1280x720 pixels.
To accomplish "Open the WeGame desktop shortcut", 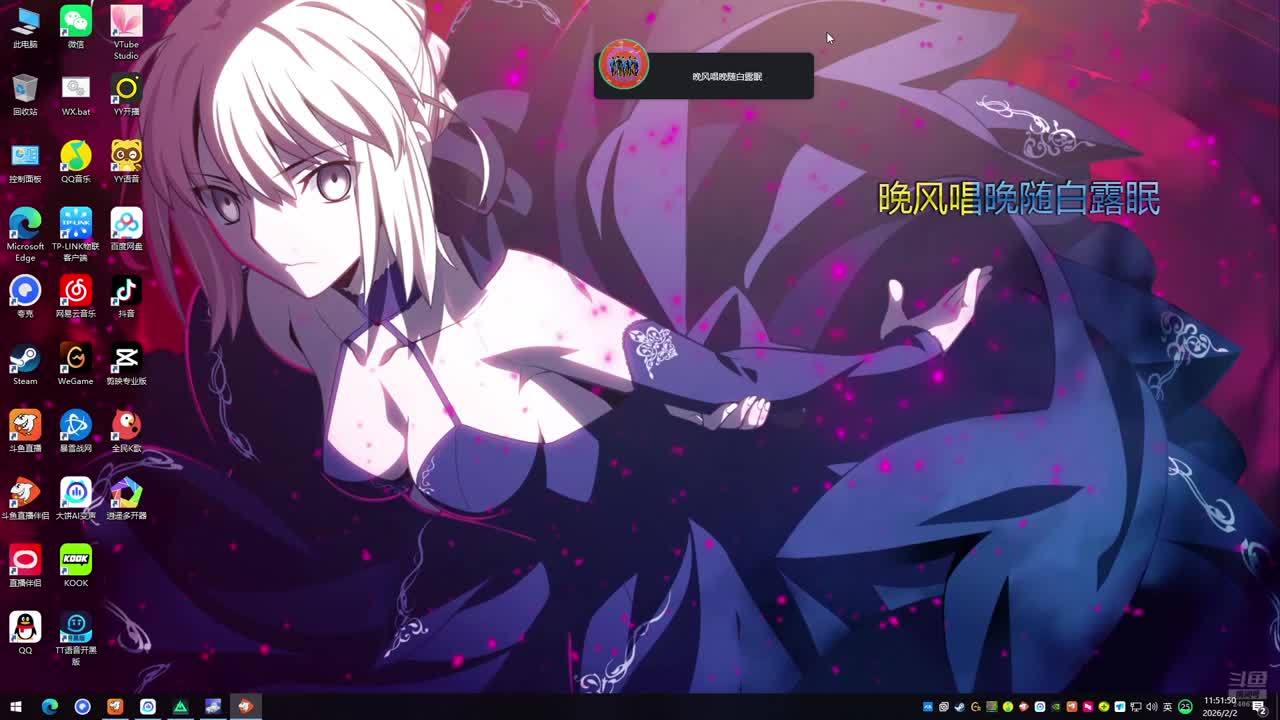I will point(75,359).
